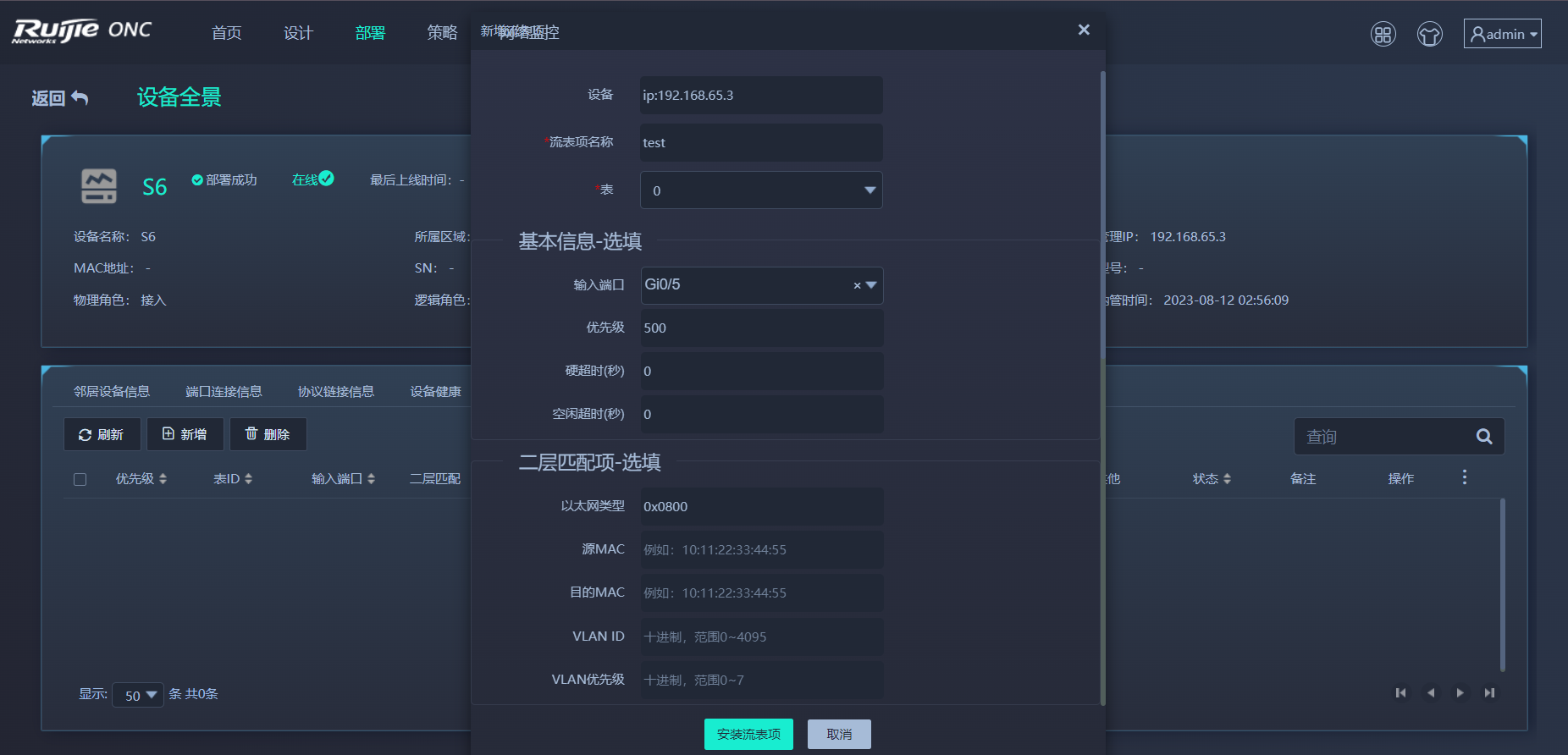
Task: Click the return arrow next to 返回
Action: (x=80, y=98)
